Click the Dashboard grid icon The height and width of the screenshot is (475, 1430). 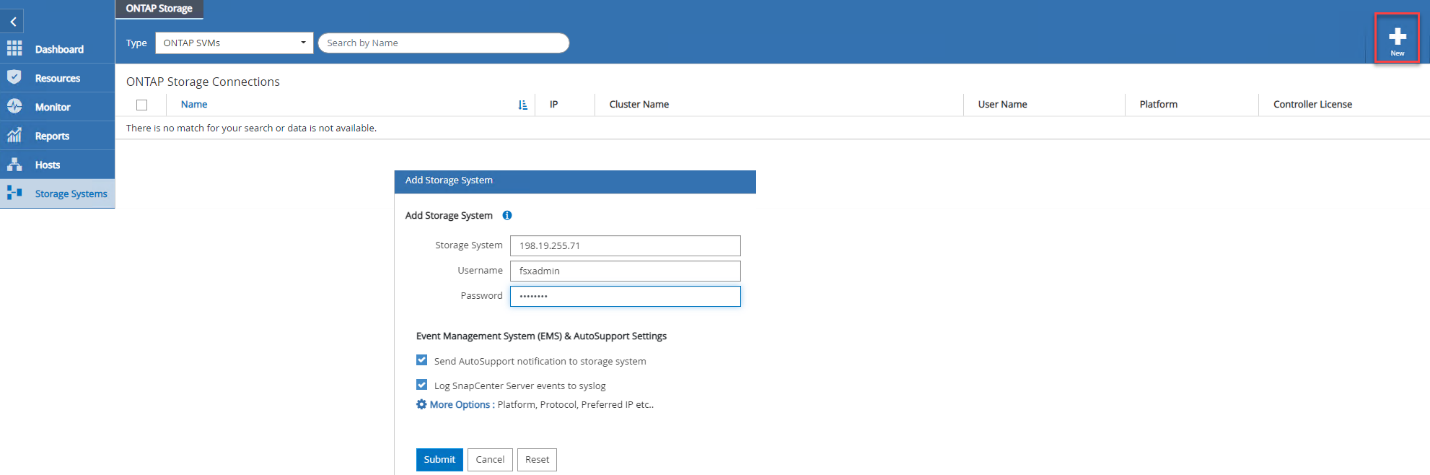(14, 48)
